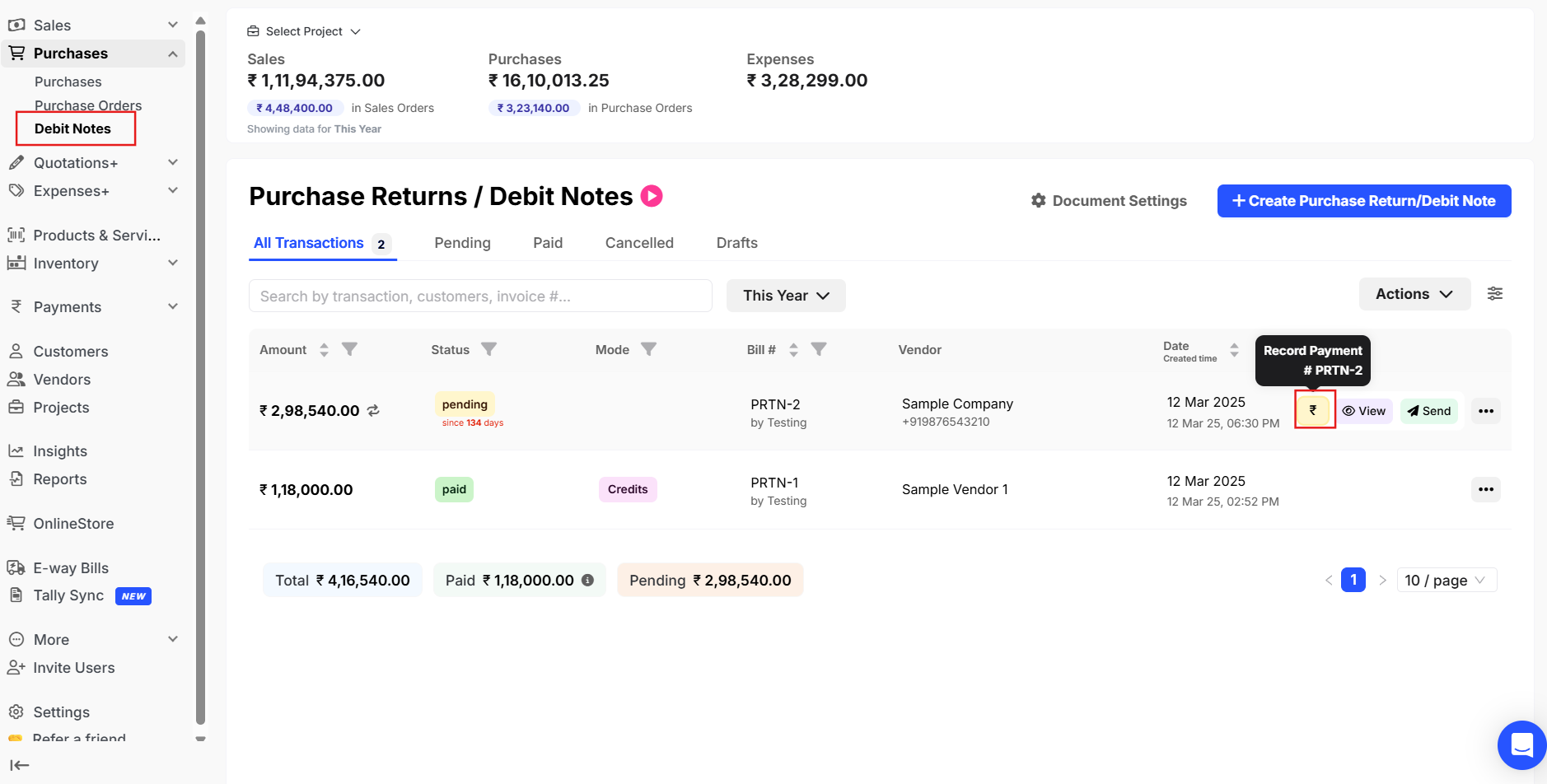Open the table column settings icon
1547x784 pixels.
(x=1495, y=294)
